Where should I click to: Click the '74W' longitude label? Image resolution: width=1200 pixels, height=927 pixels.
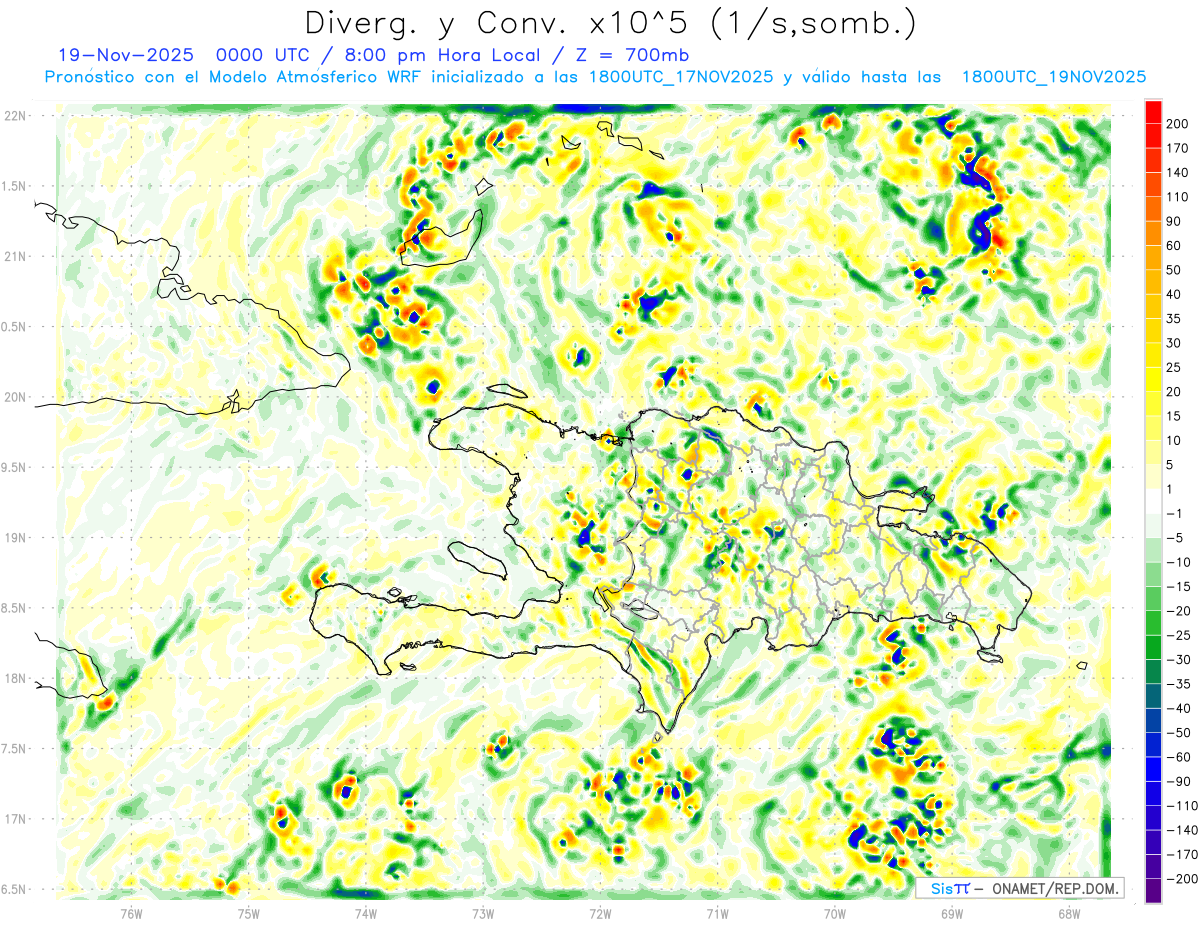click(x=365, y=912)
